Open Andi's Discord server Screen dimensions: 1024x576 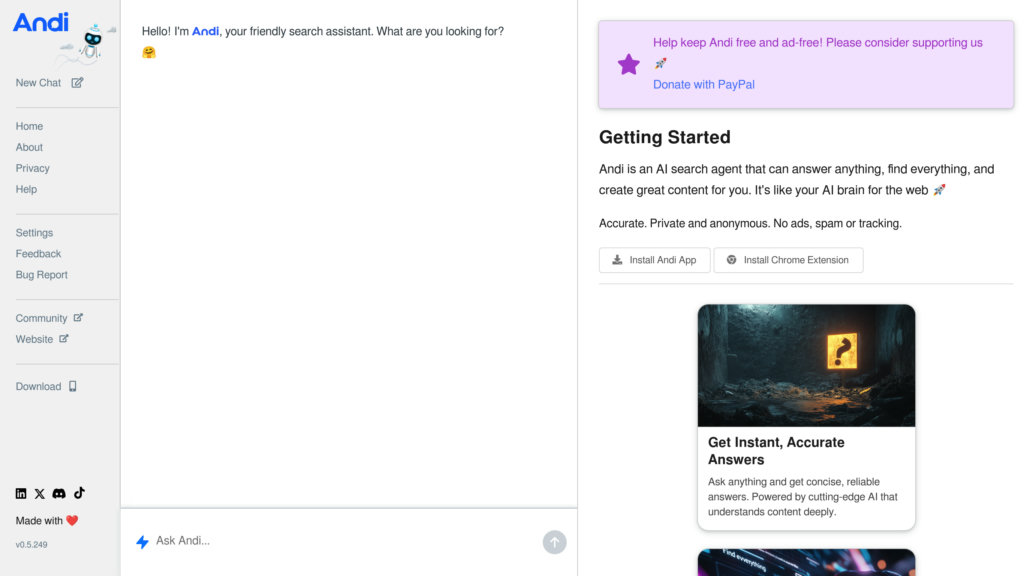[59, 494]
